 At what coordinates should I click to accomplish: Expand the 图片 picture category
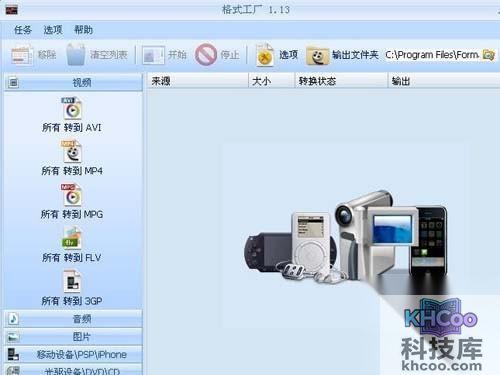[73, 337]
